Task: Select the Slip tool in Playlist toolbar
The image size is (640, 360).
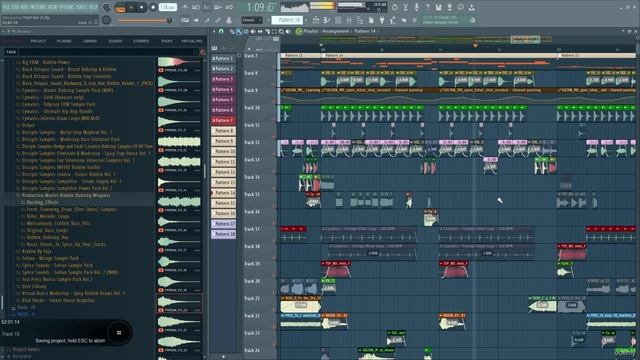Action: tap(260, 31)
